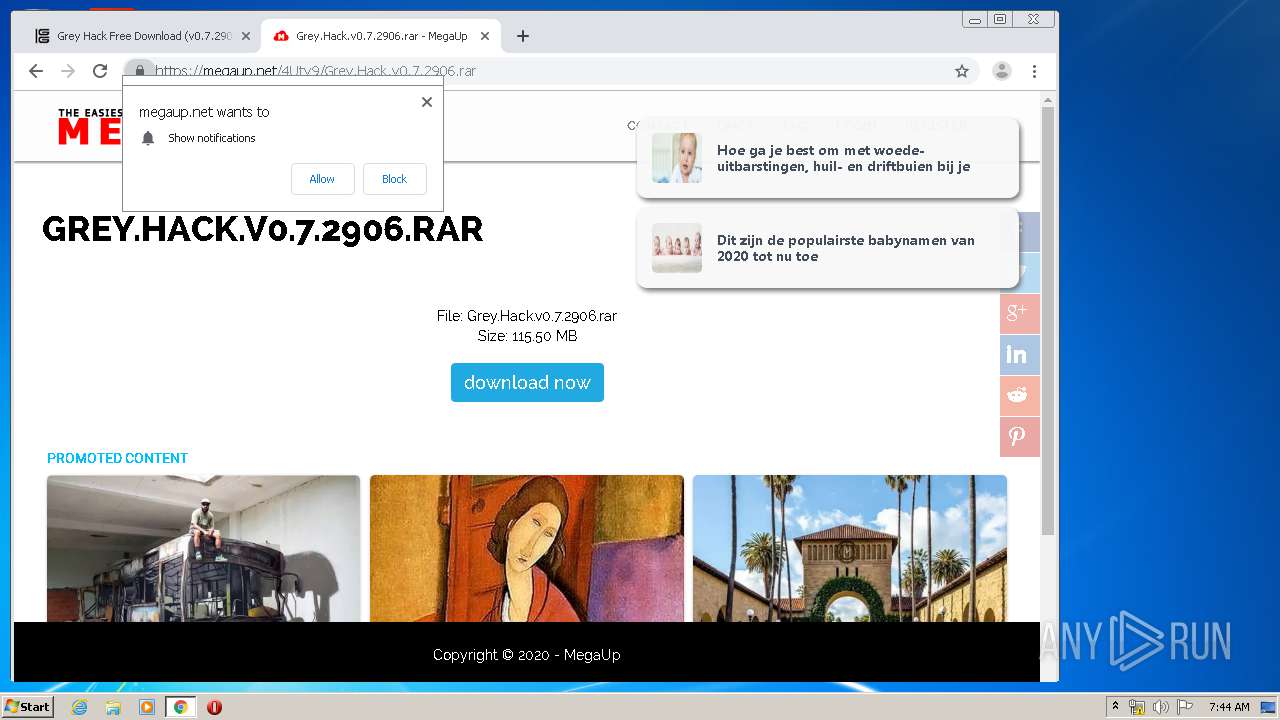Launch Internet Explorer from taskbar
This screenshot has height=720, width=1280.
click(79, 707)
